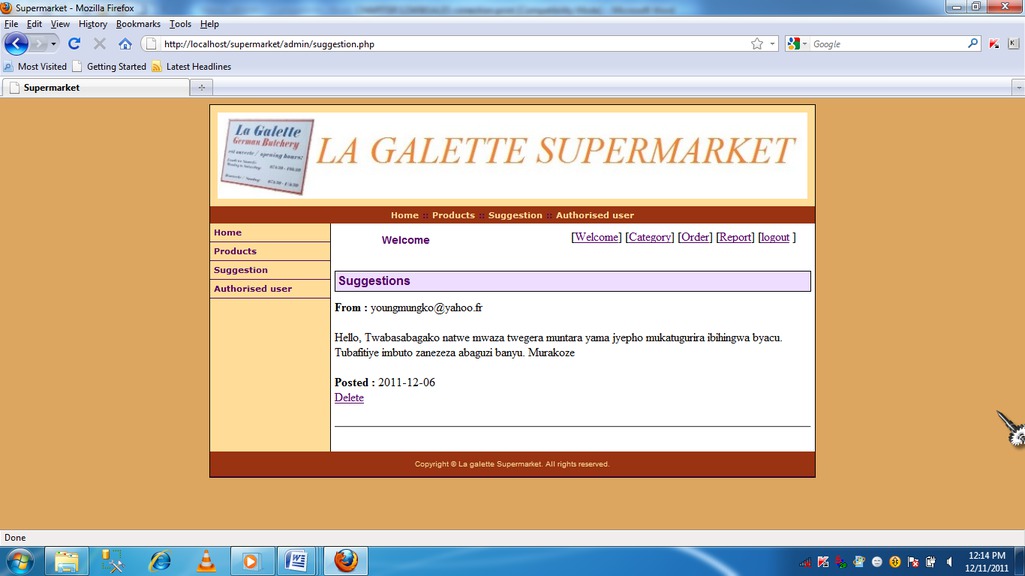Bookmark this page with the star icon

pos(757,44)
